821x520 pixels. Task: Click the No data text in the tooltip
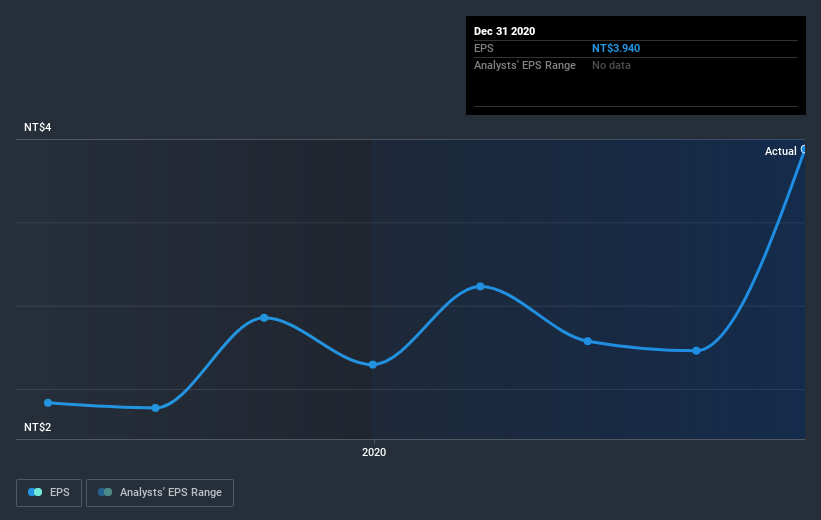pyautogui.click(x=611, y=65)
